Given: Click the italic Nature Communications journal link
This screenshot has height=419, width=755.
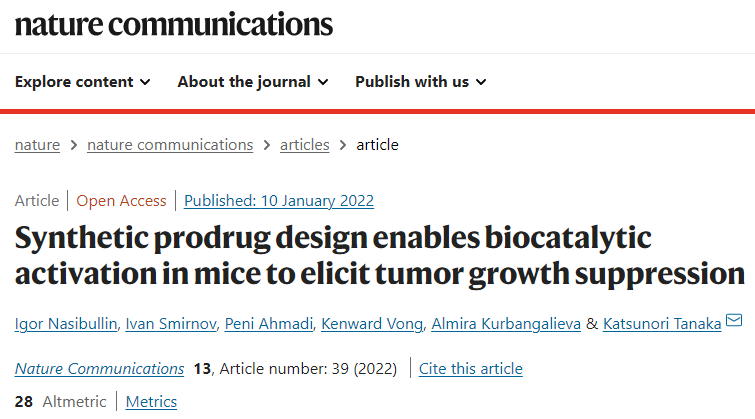Looking at the screenshot, I should coord(99,368).
